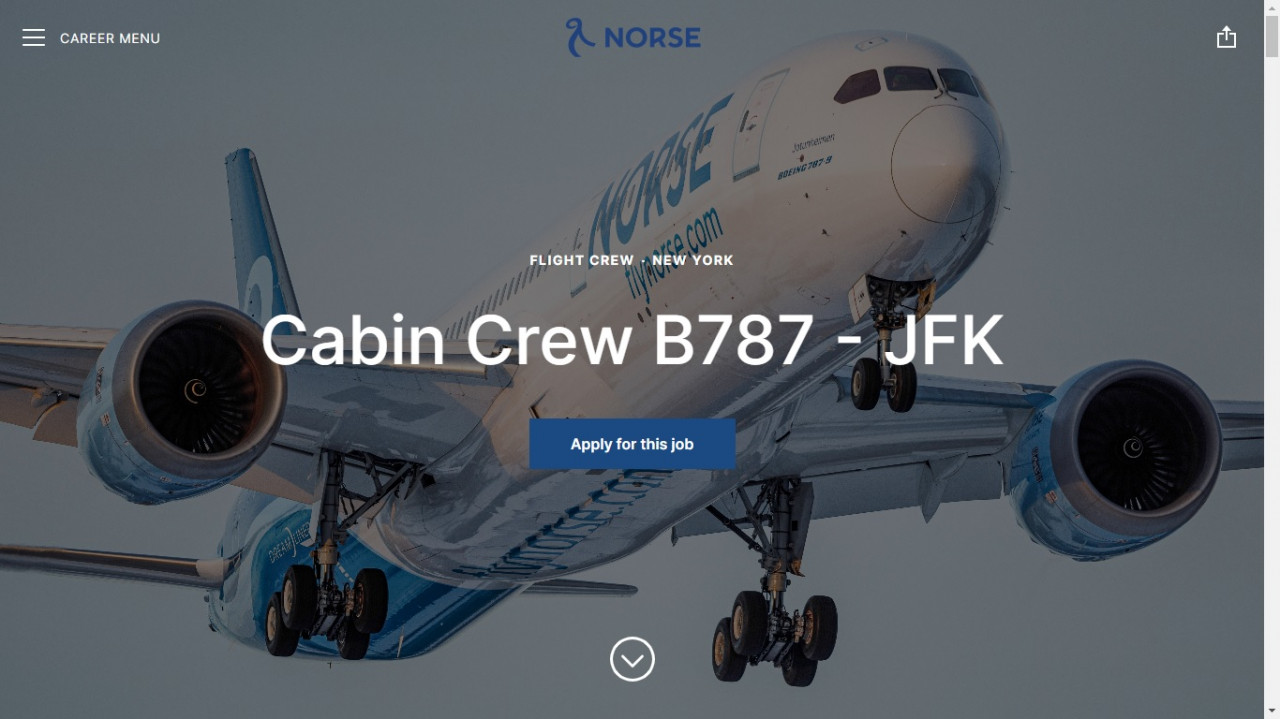Open the CAREER MENU label
This screenshot has height=719, width=1280.
pos(110,38)
